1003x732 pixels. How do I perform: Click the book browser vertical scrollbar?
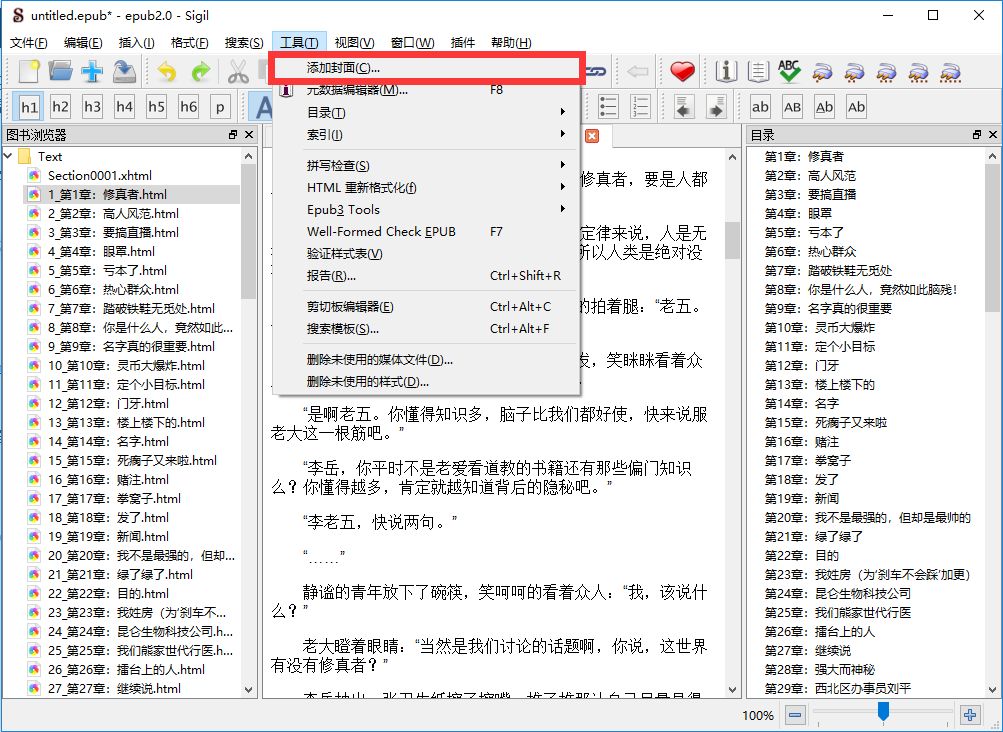click(249, 230)
